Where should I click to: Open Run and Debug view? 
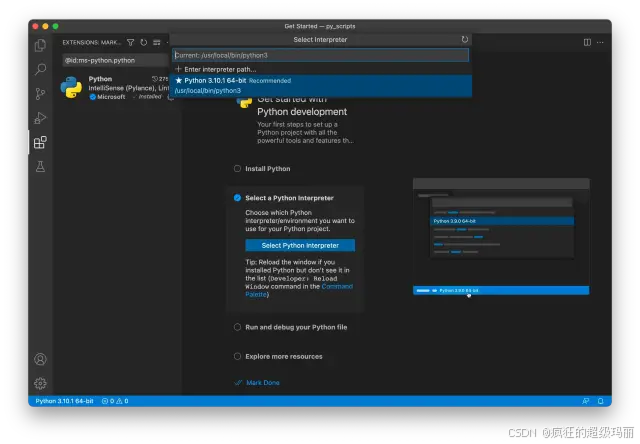pyautogui.click(x=40, y=118)
